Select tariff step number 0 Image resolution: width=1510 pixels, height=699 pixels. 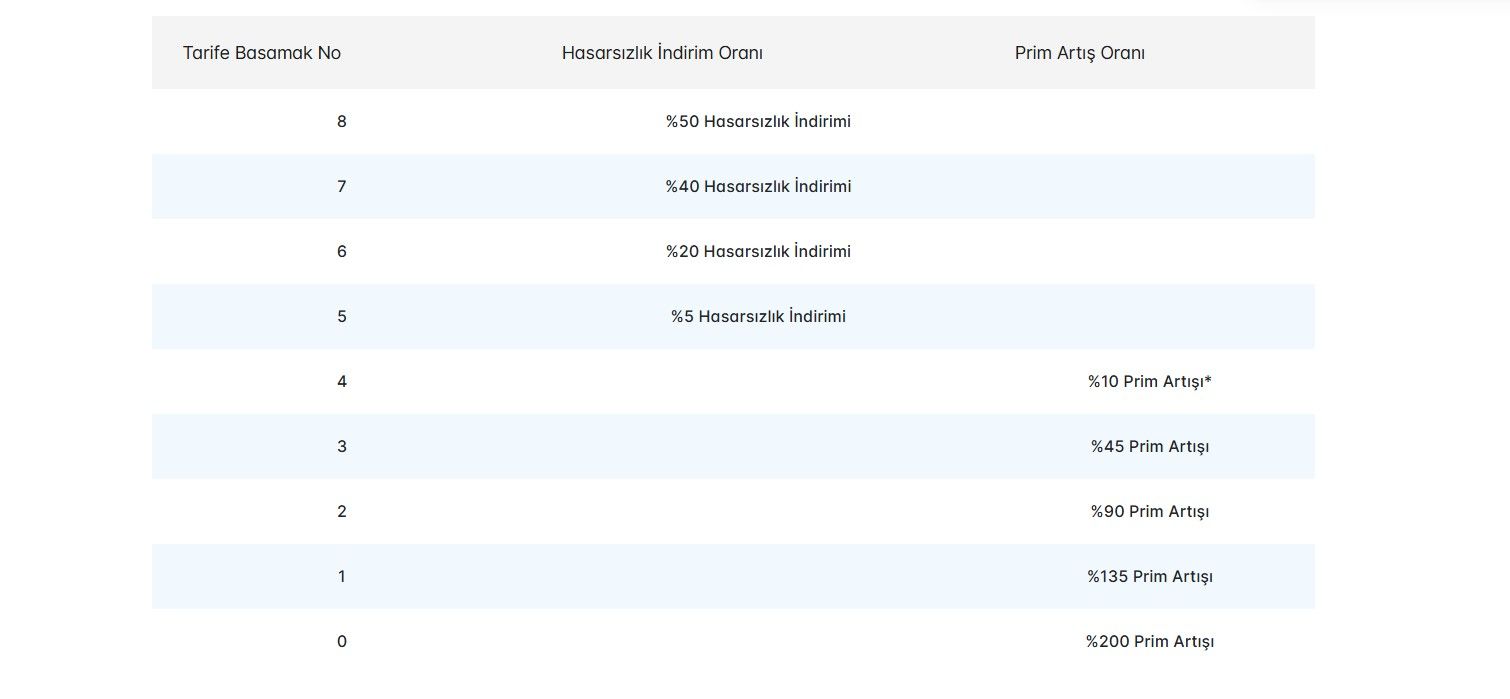pyautogui.click(x=342, y=642)
